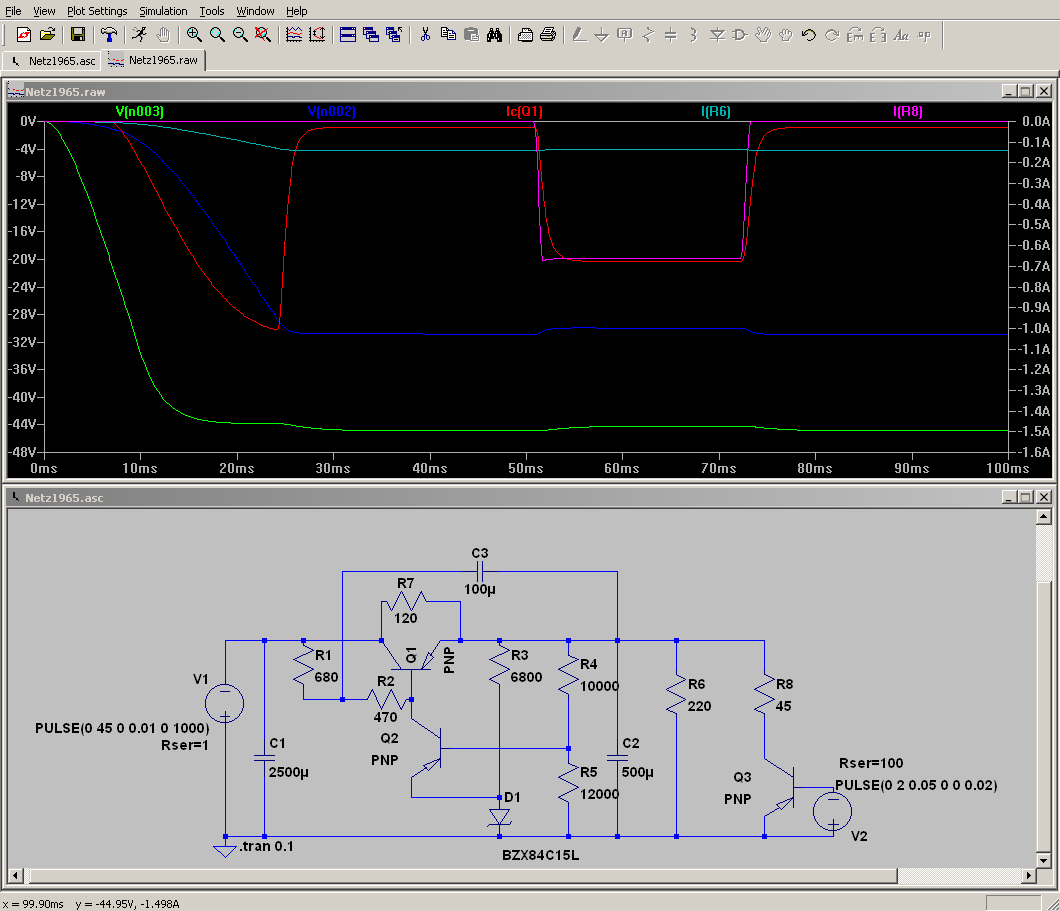Click the Halt simulation hand icon
Screen dimensions: 1060x911
point(163,34)
